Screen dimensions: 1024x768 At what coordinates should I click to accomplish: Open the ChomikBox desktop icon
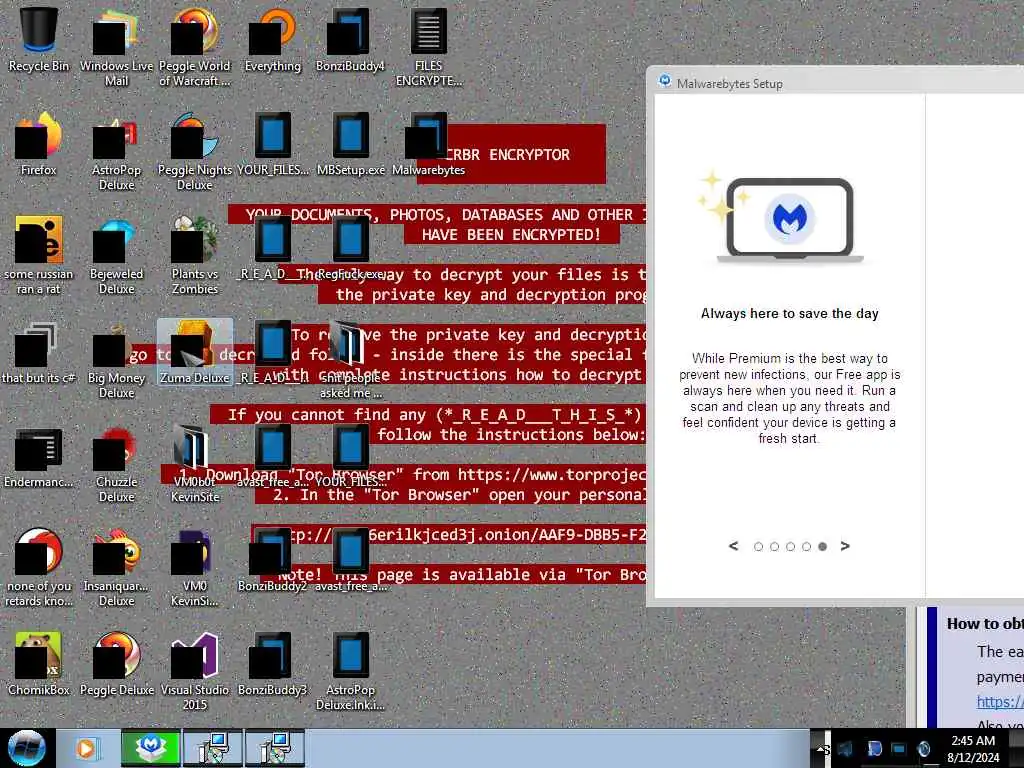pos(39,664)
